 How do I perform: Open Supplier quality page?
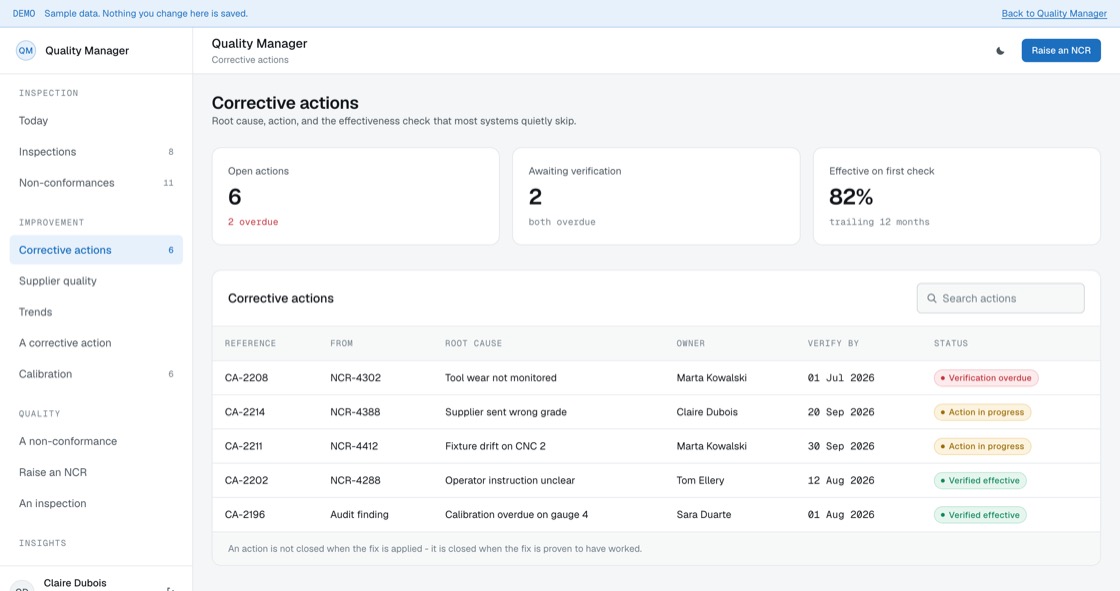pos(96,281)
